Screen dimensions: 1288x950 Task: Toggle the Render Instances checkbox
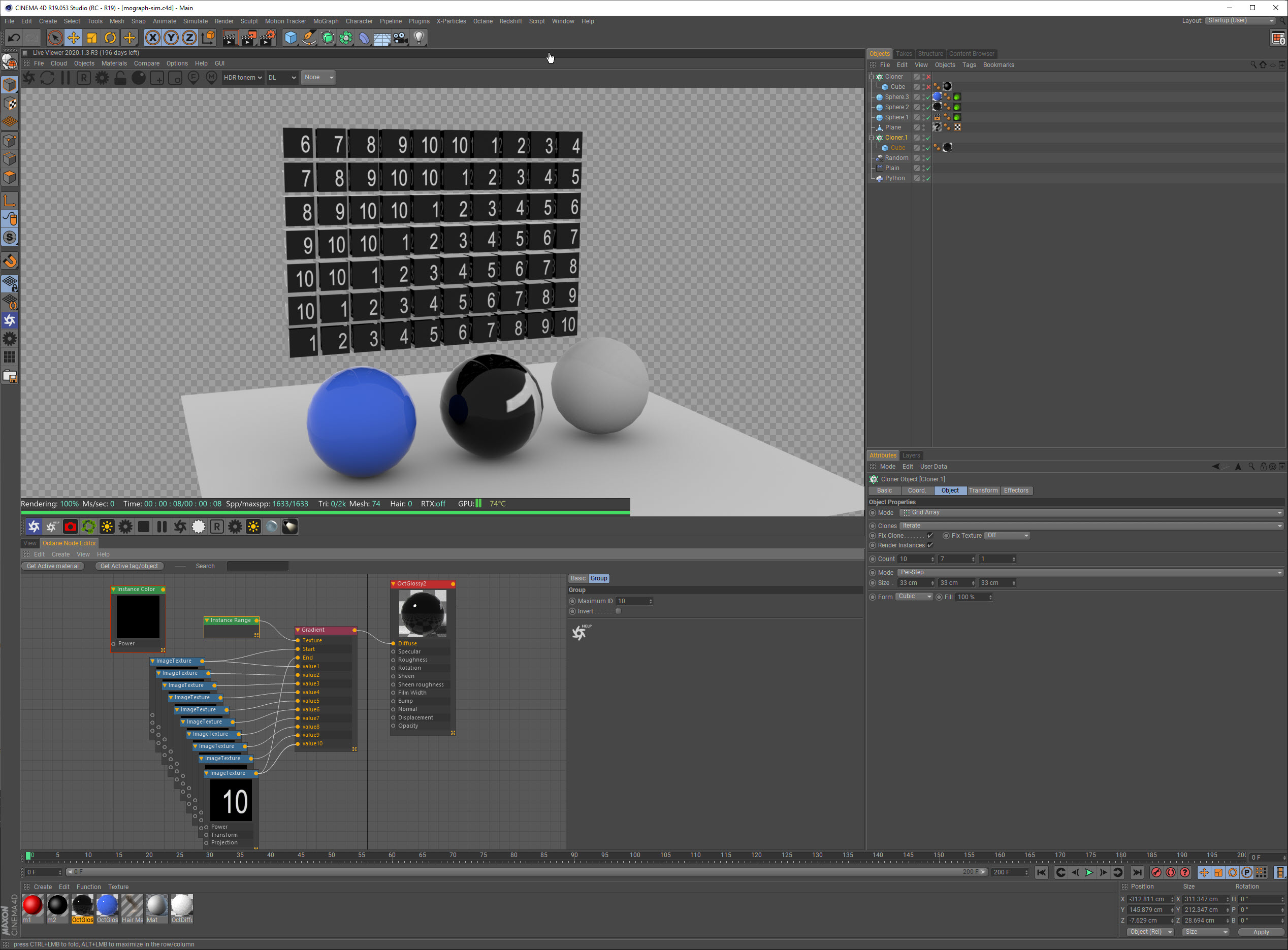[929, 545]
